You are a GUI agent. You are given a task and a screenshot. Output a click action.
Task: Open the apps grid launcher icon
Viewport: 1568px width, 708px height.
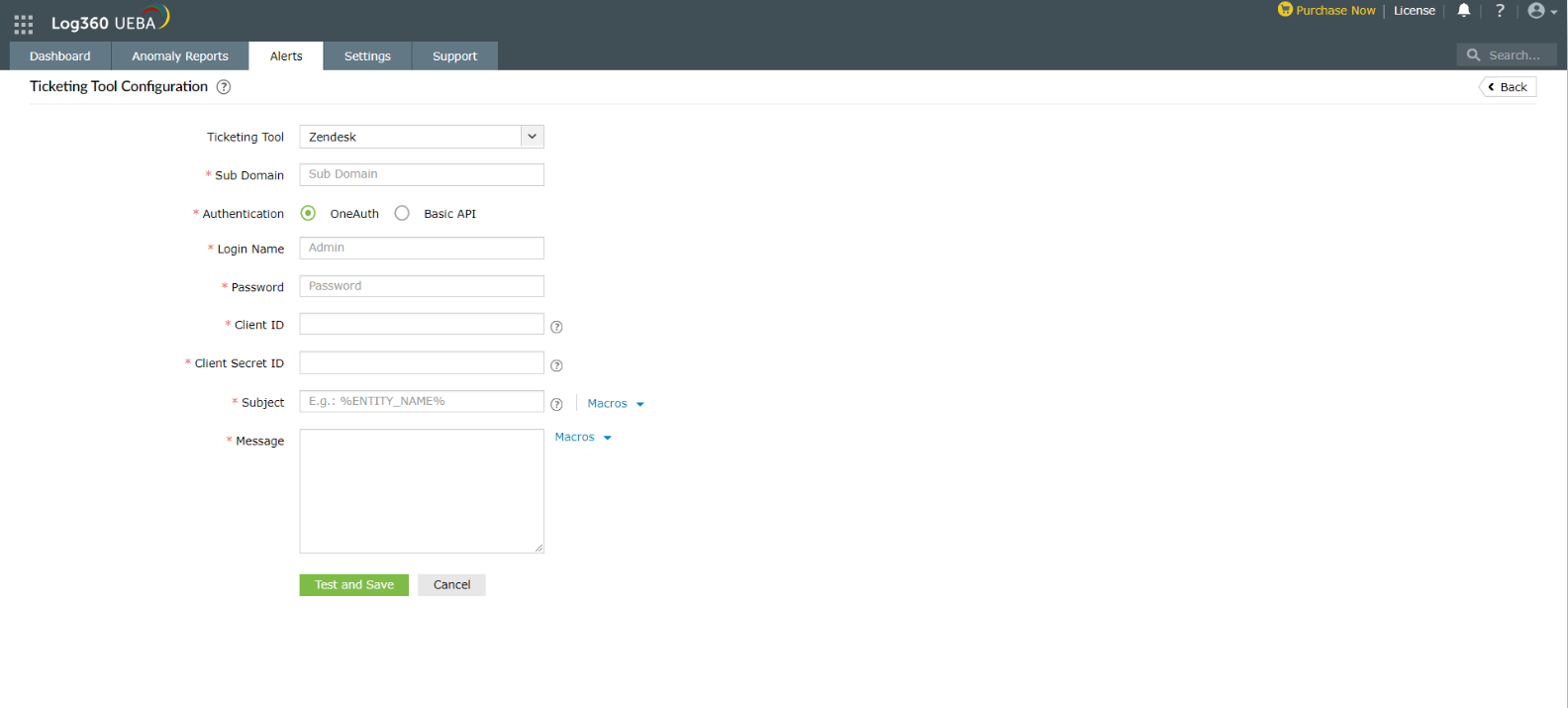(x=24, y=24)
